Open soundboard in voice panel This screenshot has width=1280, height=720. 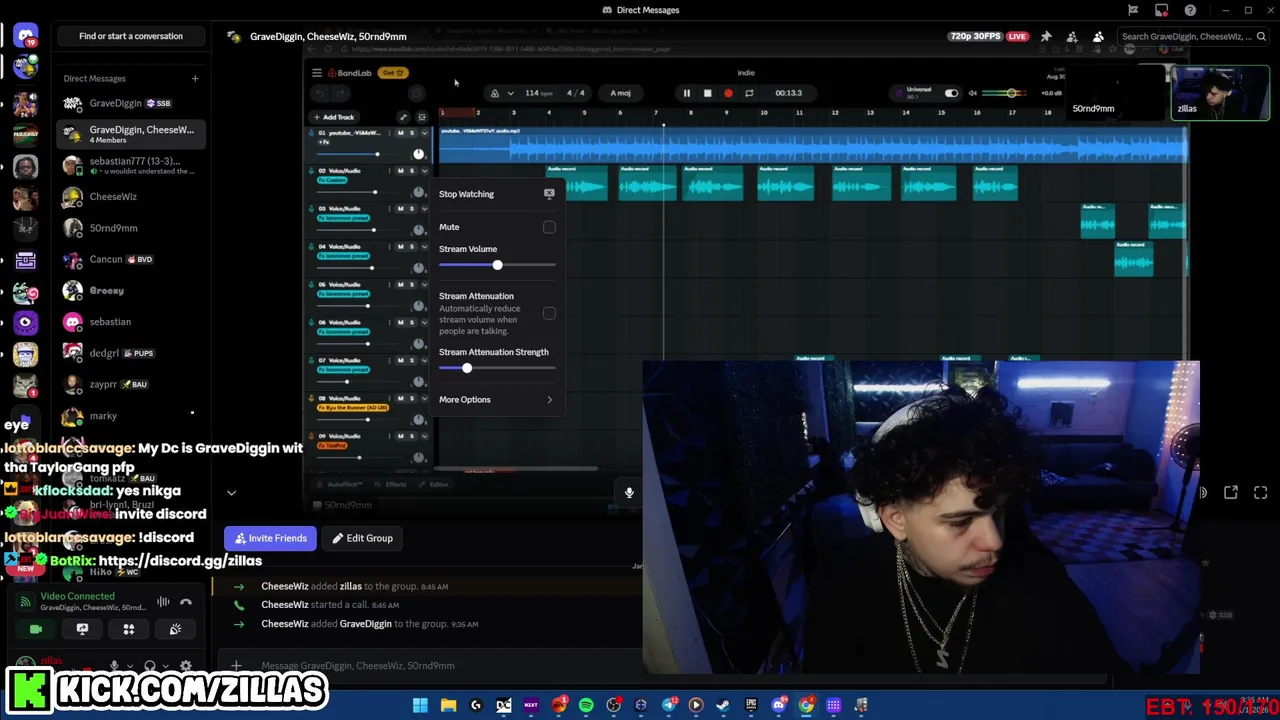[x=175, y=629]
